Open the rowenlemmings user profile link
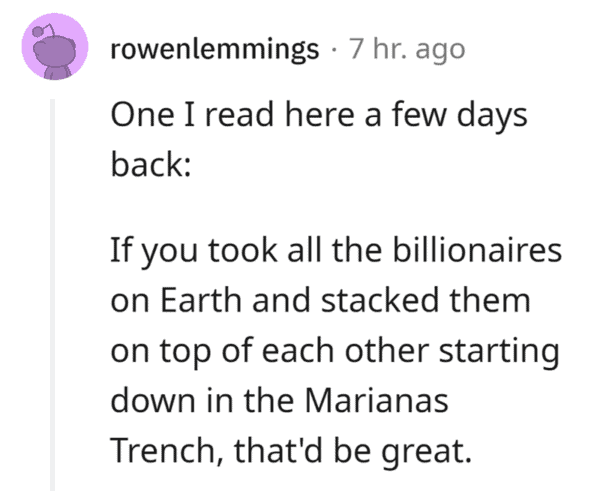Viewport: 600px width, 491px height. point(214,50)
